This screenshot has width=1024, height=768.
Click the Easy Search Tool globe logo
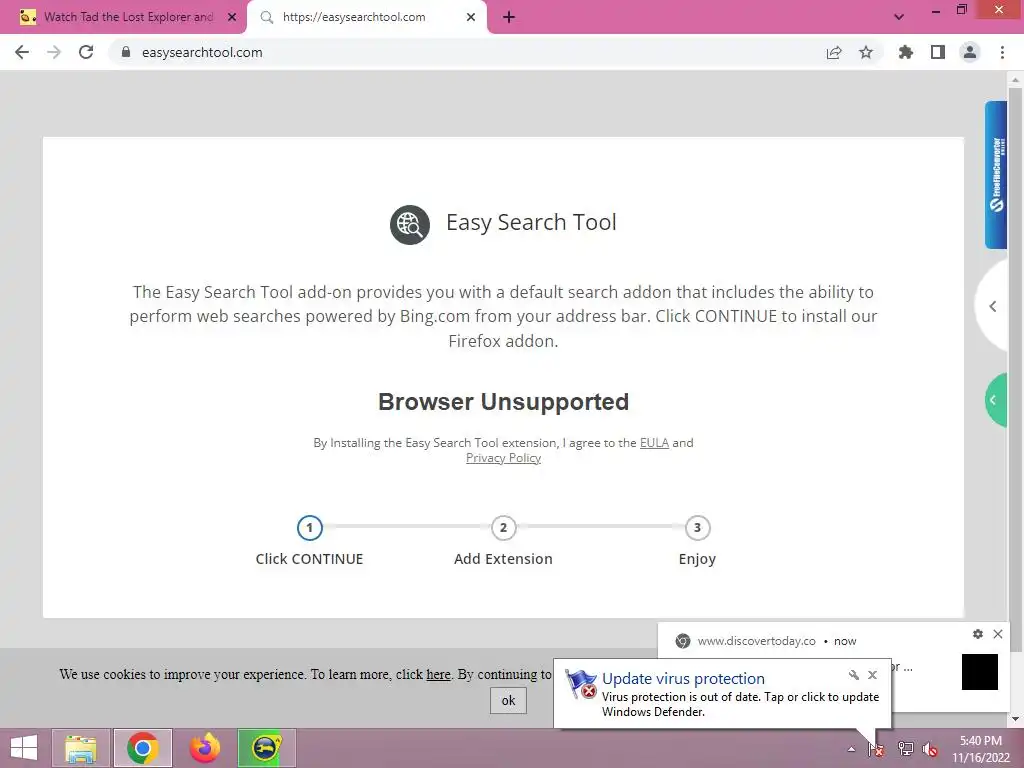click(x=409, y=225)
